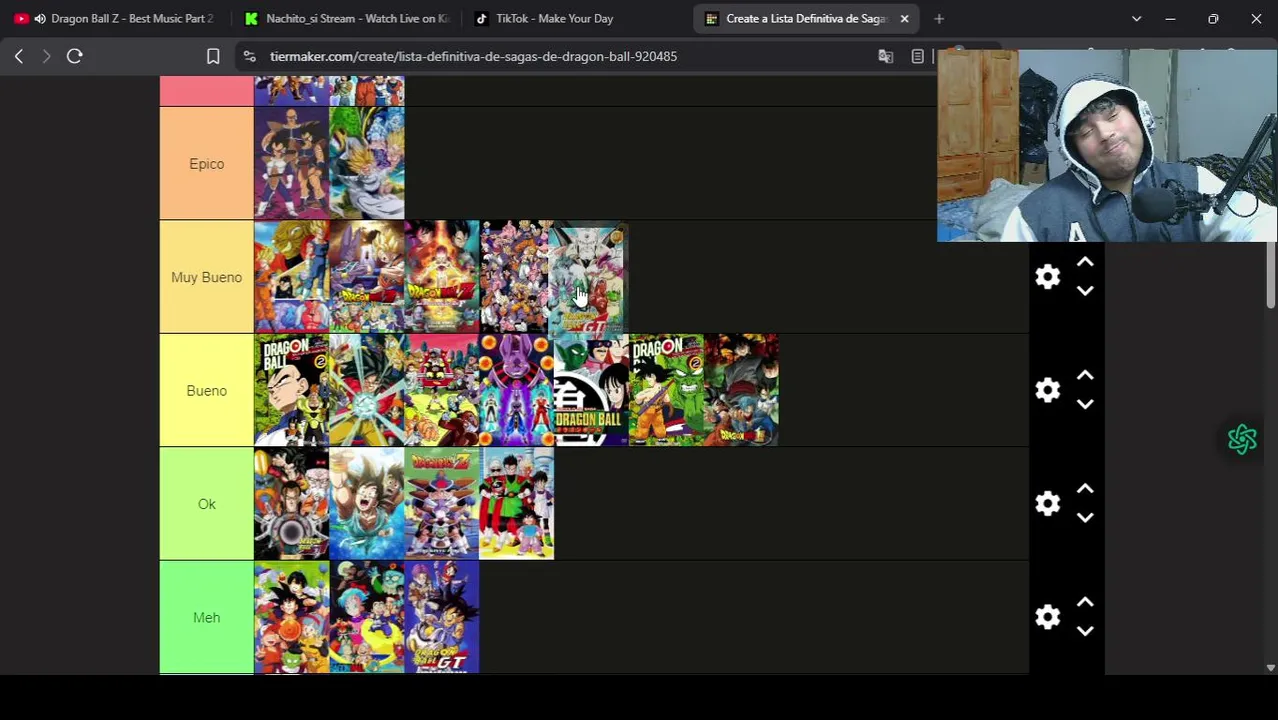Click the Bueno tier label

click(207, 391)
